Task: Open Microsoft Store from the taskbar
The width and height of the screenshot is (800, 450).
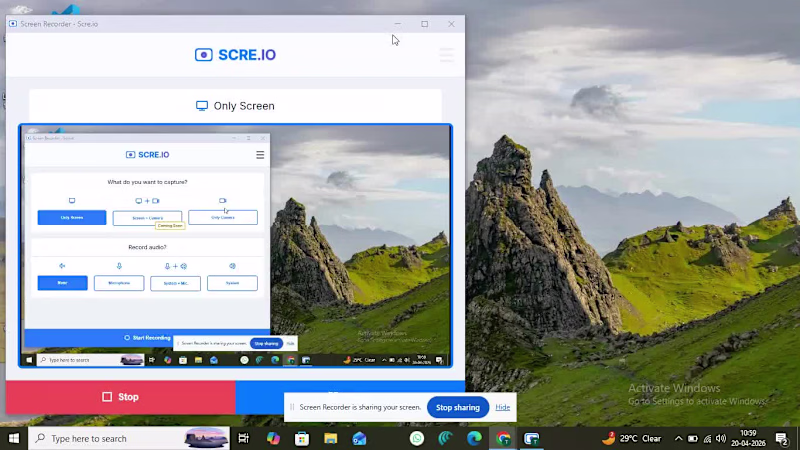Action: pos(302,438)
